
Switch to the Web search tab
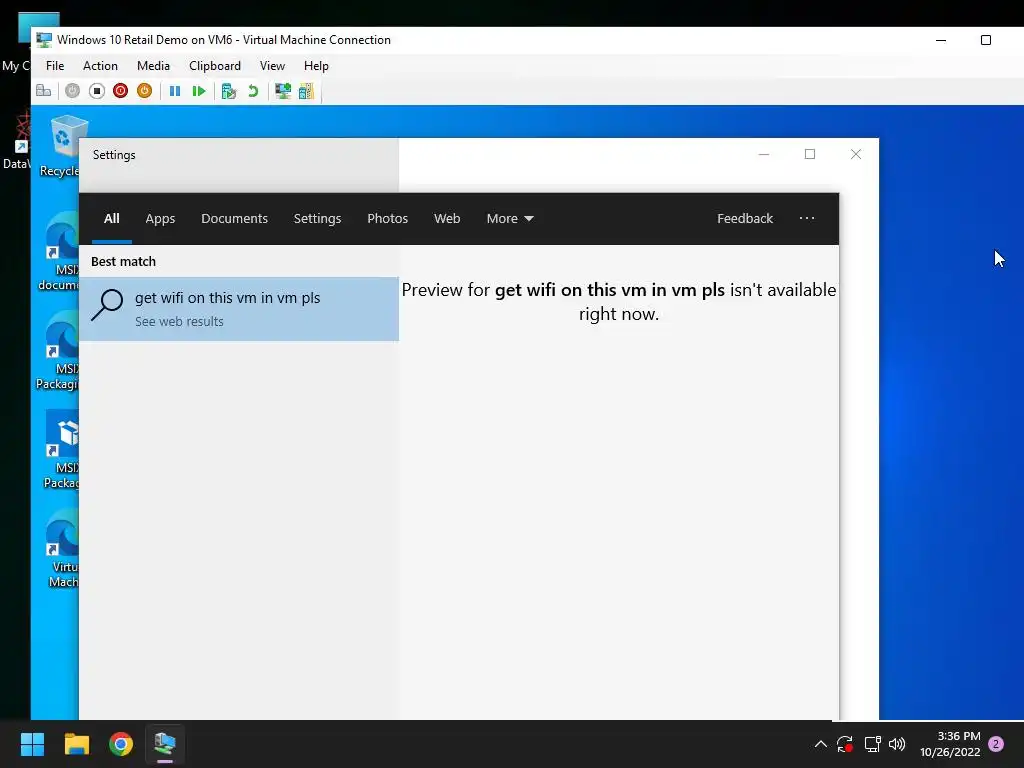coord(447,219)
